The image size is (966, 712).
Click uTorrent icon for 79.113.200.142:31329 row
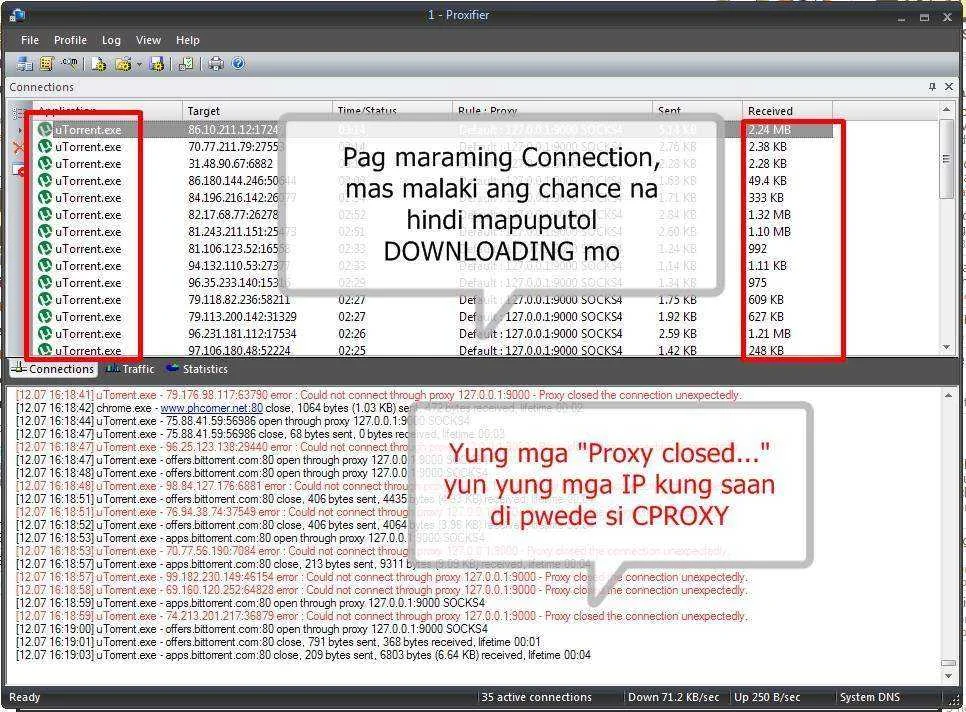(x=44, y=317)
